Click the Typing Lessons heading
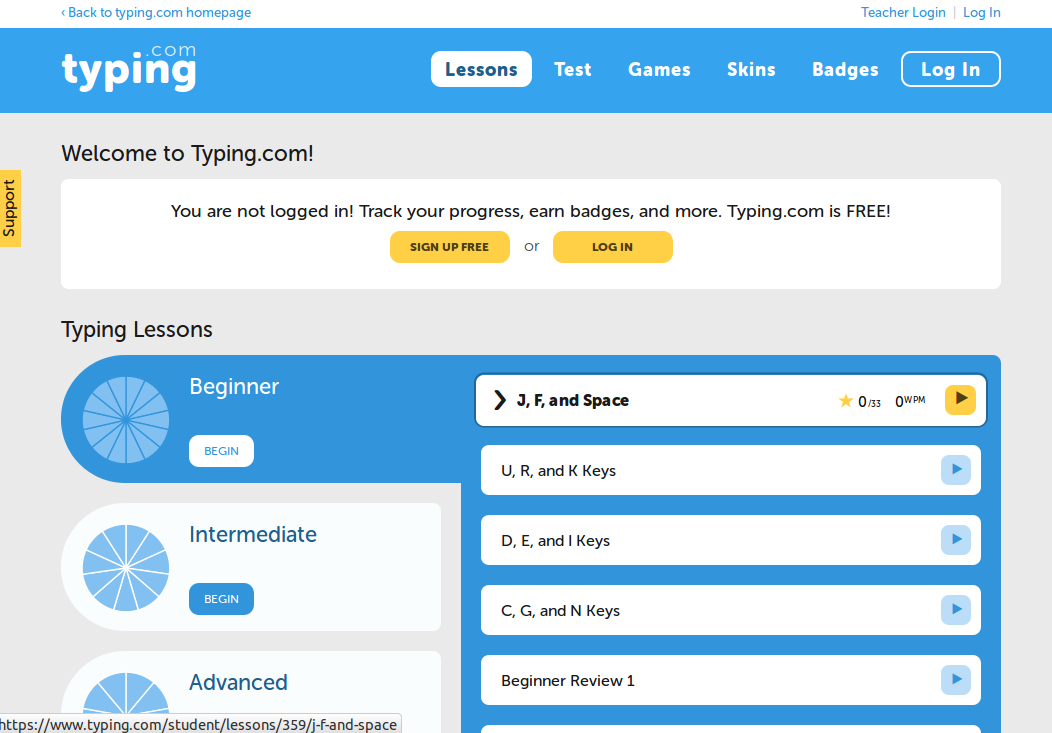1052x733 pixels. coord(137,329)
